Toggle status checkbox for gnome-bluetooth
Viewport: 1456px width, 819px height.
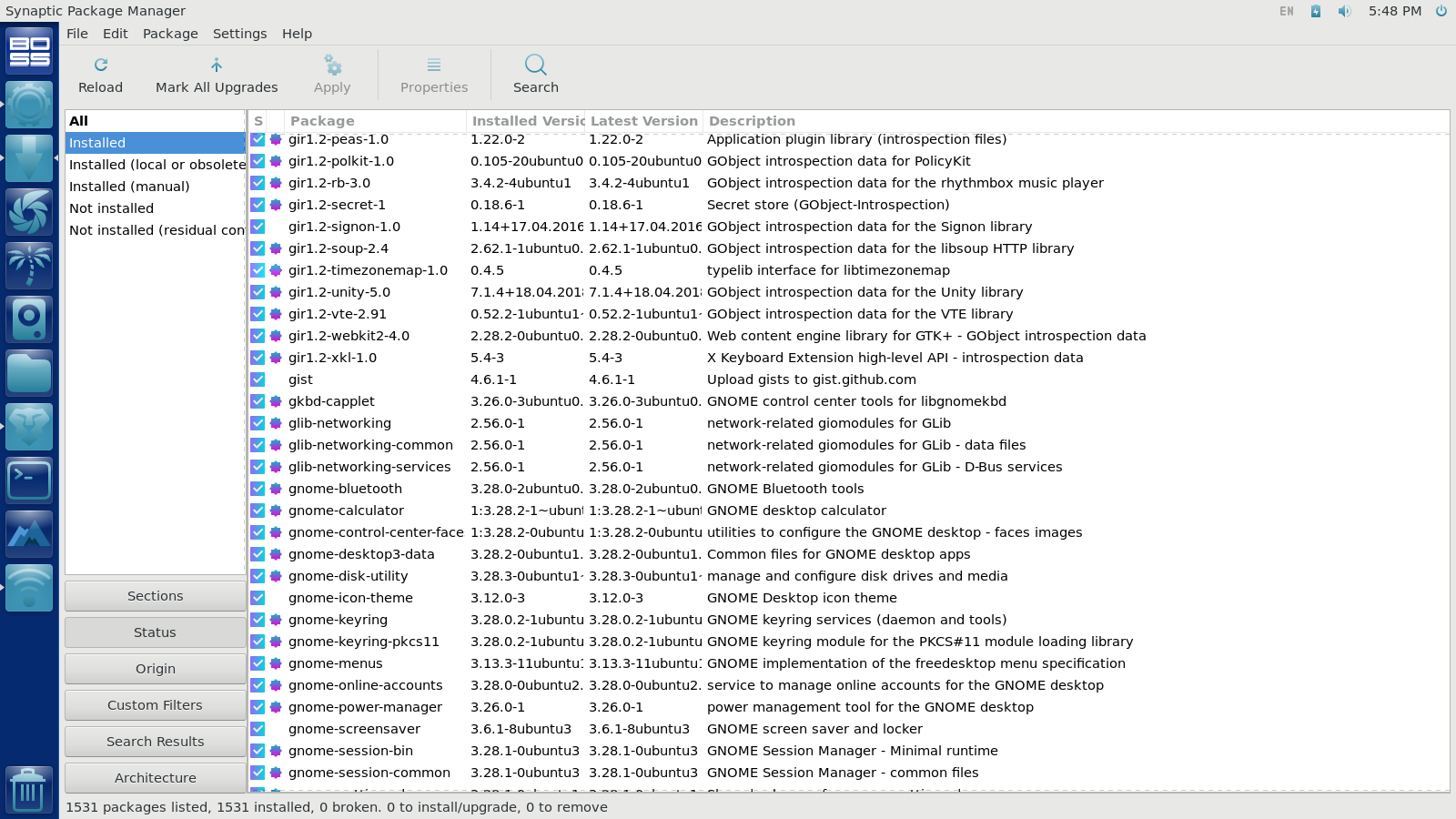[258, 489]
